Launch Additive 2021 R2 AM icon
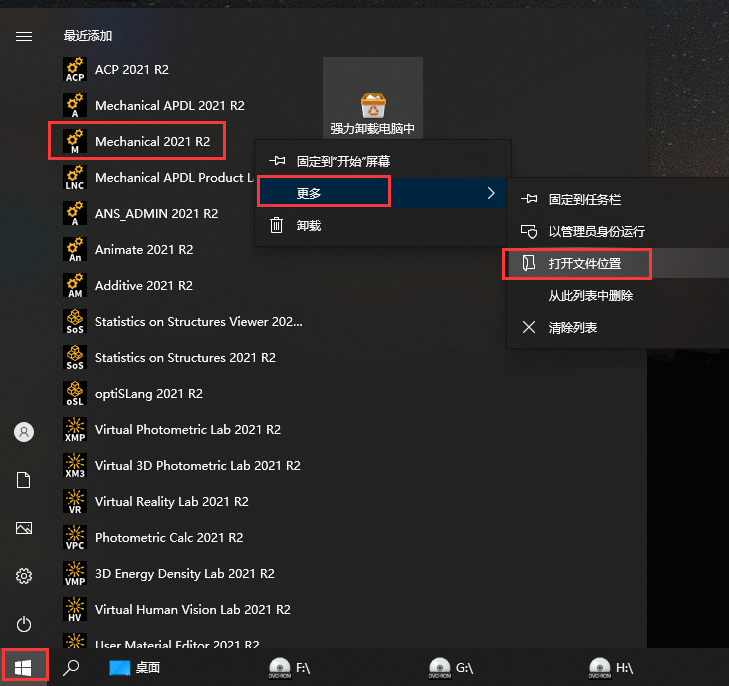Viewport: 729px width, 686px height. pyautogui.click(x=75, y=285)
